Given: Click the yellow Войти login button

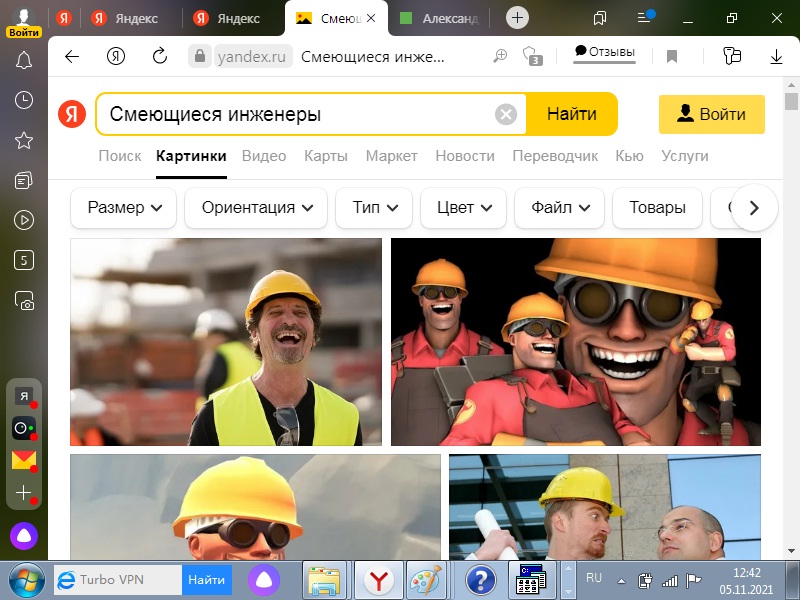Looking at the screenshot, I should coord(712,114).
